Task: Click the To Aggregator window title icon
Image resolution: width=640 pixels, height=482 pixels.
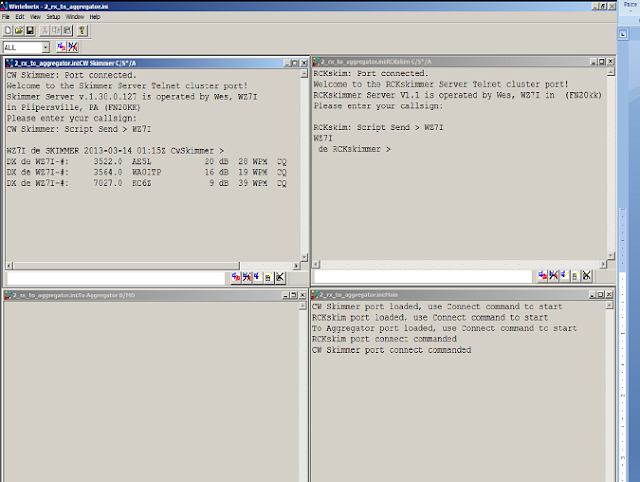Action: pos(8,295)
